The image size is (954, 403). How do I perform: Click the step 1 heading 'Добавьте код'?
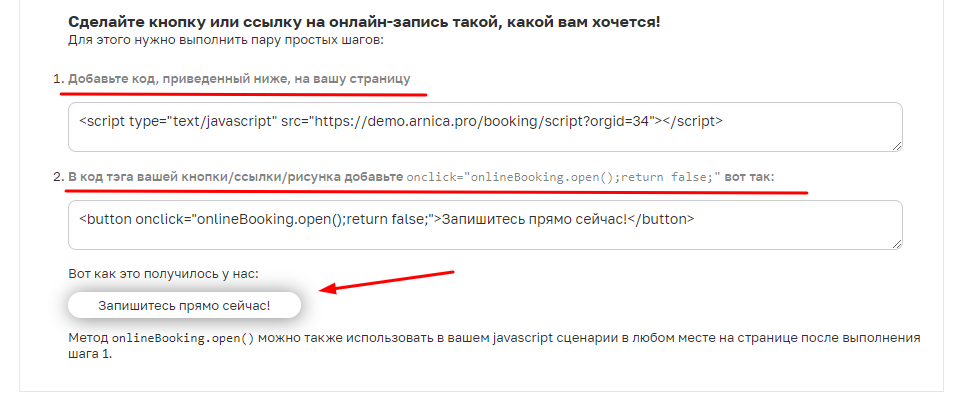(x=239, y=79)
